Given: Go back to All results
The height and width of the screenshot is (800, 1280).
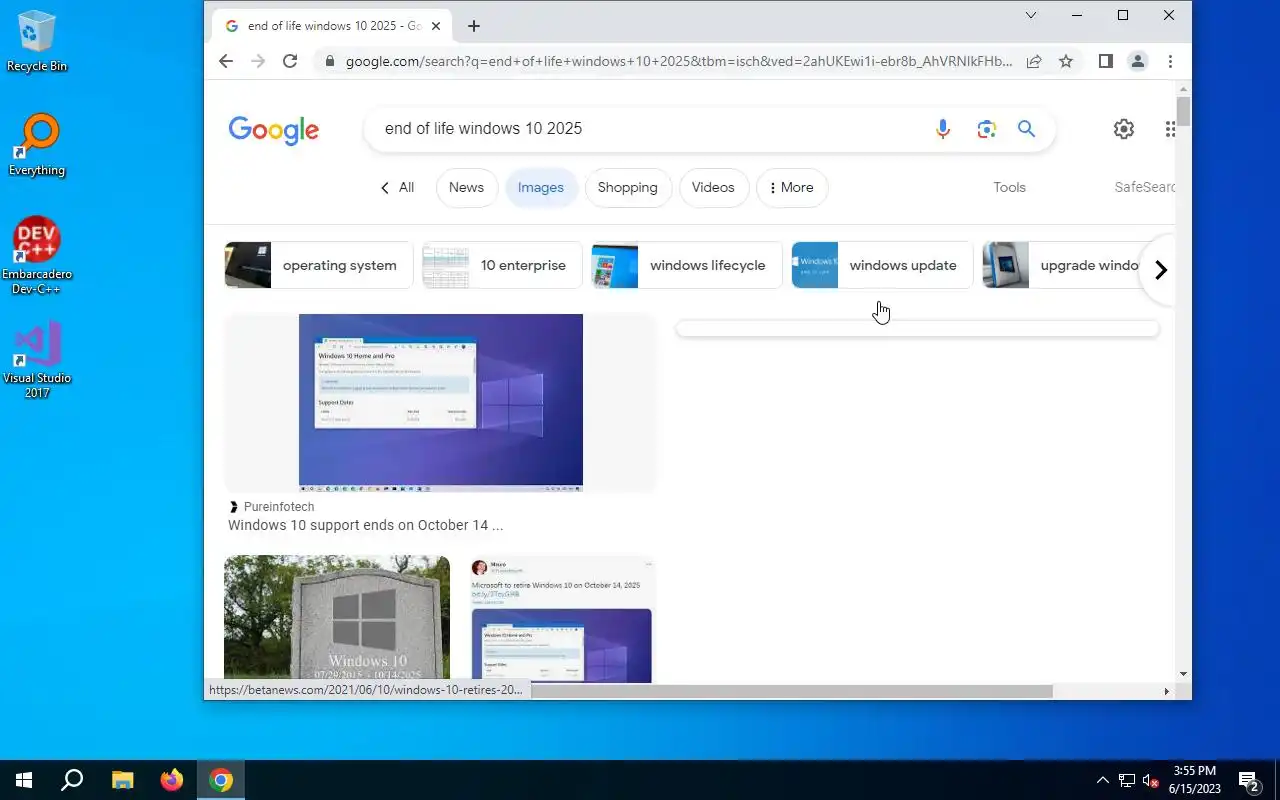Looking at the screenshot, I should pyautogui.click(x=397, y=187).
